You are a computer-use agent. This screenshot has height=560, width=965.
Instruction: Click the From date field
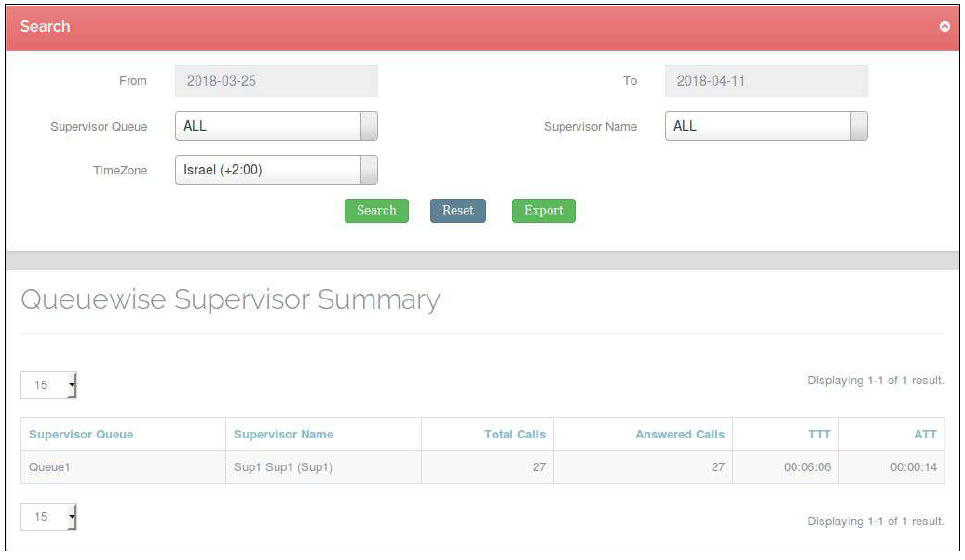pyautogui.click(x=276, y=81)
